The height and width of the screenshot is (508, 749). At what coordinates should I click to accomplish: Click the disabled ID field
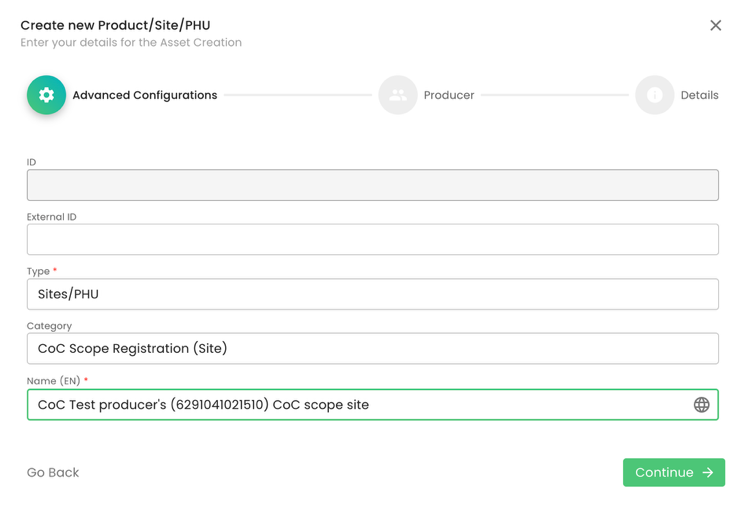click(x=372, y=185)
